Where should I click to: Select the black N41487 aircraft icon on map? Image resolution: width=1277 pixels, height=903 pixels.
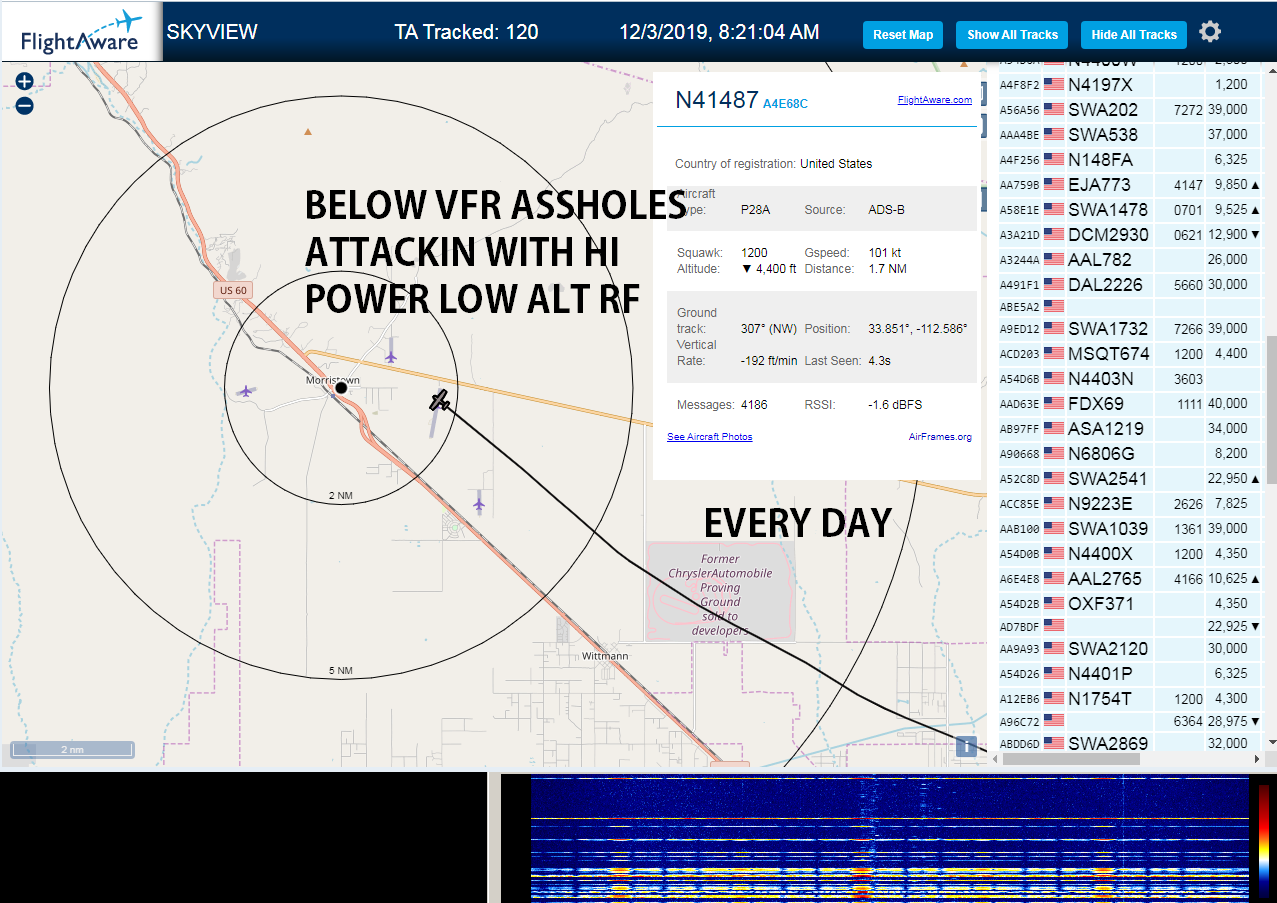439,401
